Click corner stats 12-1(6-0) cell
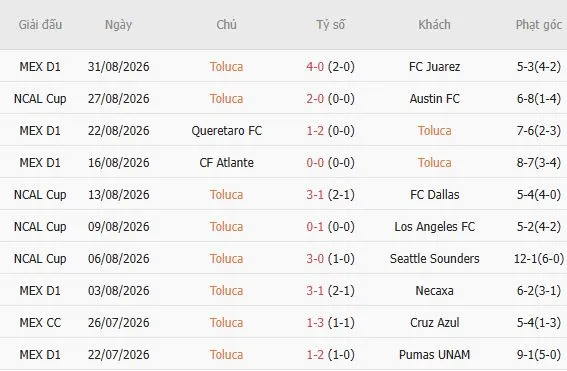 click(x=539, y=259)
